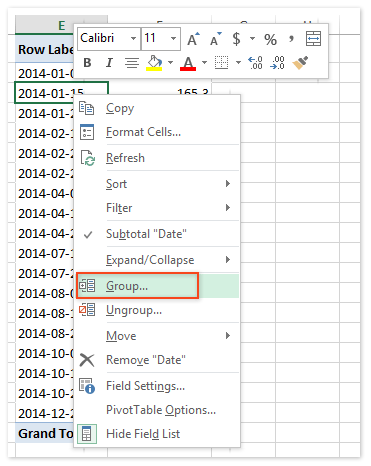Apply yellow fill color bucket
371x466 pixels.
click(154, 63)
